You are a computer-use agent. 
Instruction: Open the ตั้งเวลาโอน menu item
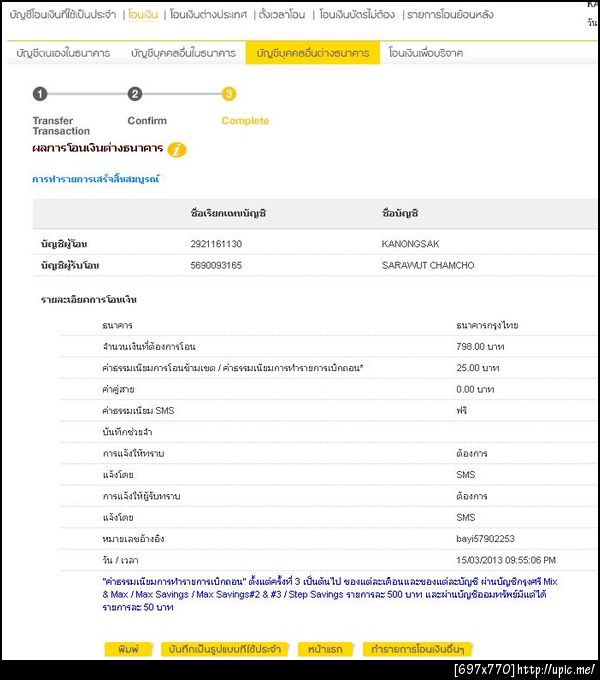(282, 15)
